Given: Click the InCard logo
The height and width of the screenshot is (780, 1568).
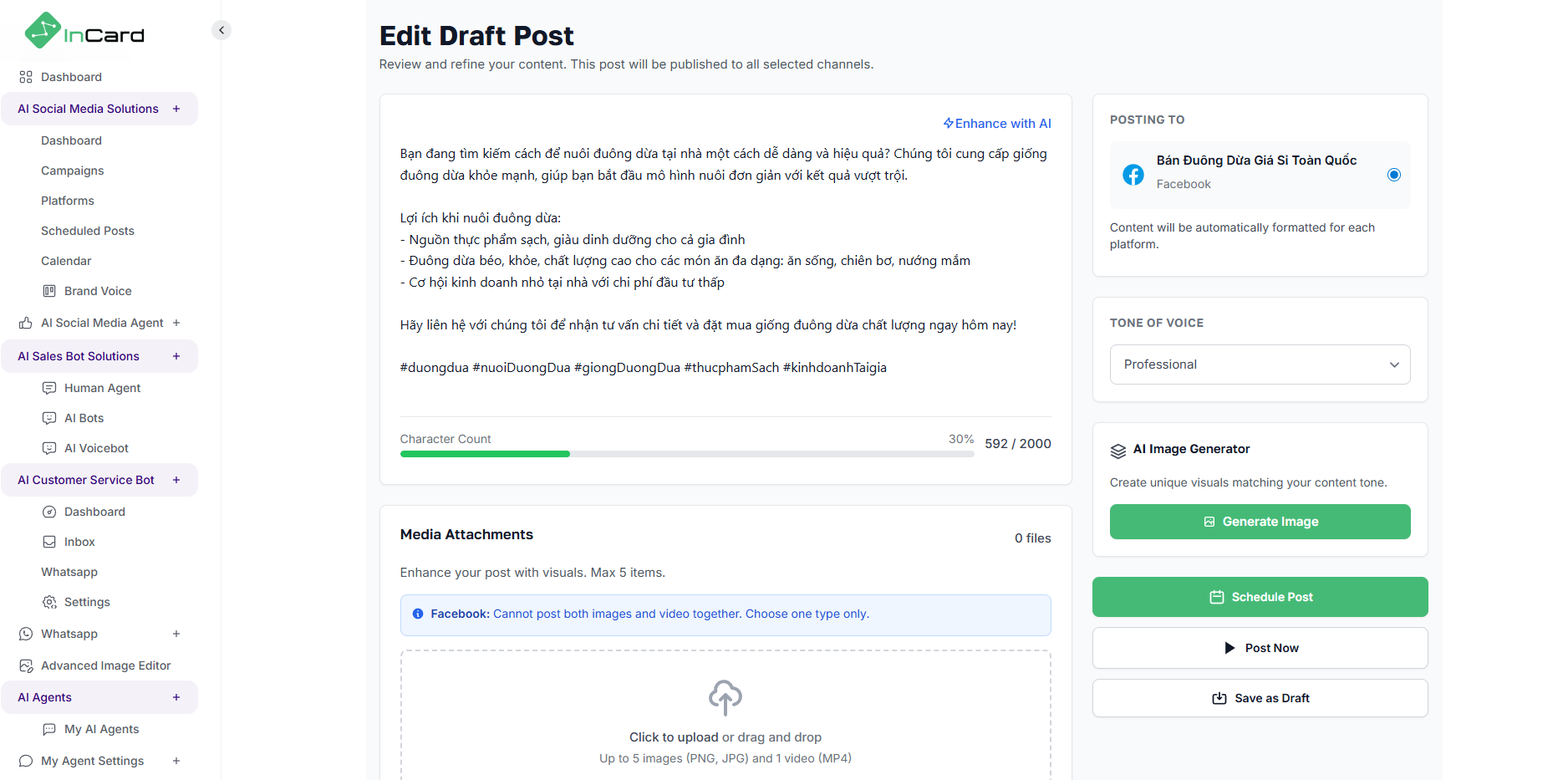Looking at the screenshot, I should pyautogui.click(x=84, y=32).
